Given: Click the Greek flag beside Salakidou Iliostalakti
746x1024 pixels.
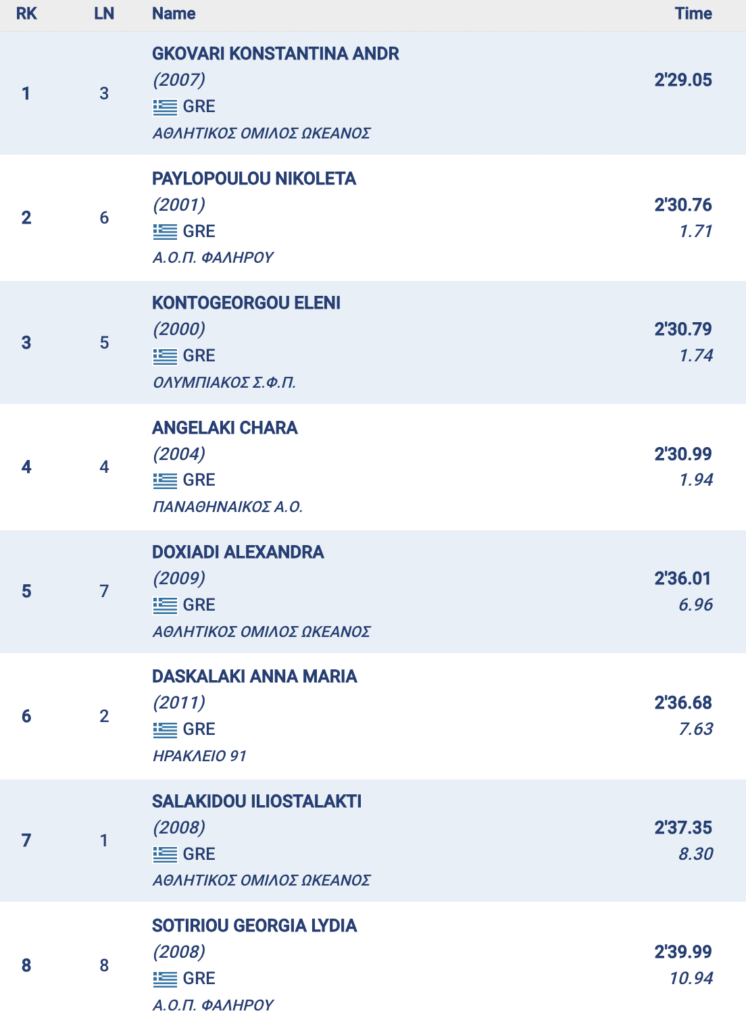Looking at the screenshot, I should click(x=165, y=854).
